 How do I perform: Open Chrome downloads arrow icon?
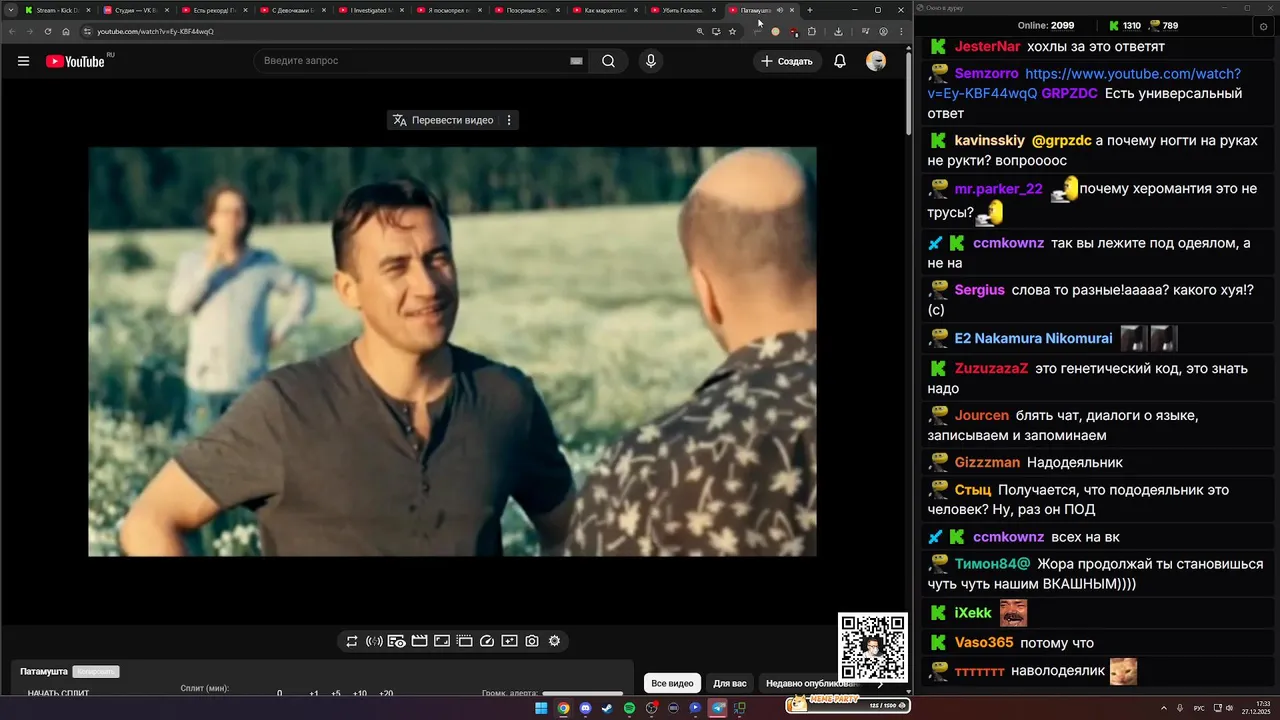pyautogui.click(x=838, y=31)
